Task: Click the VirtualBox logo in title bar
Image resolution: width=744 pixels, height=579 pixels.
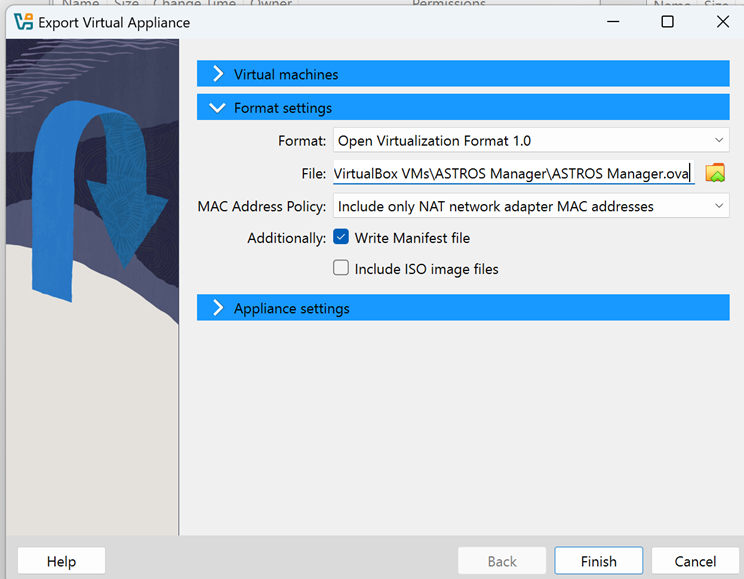Action: pos(23,22)
